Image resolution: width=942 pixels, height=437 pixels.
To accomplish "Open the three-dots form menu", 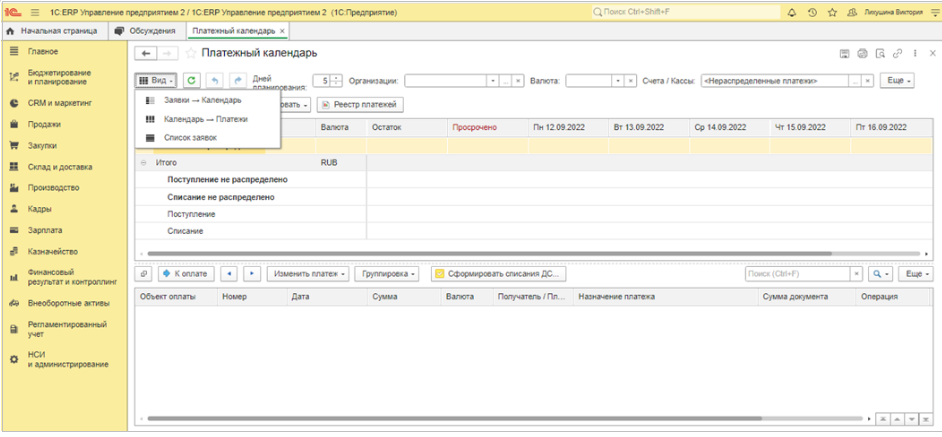I will (x=915, y=53).
